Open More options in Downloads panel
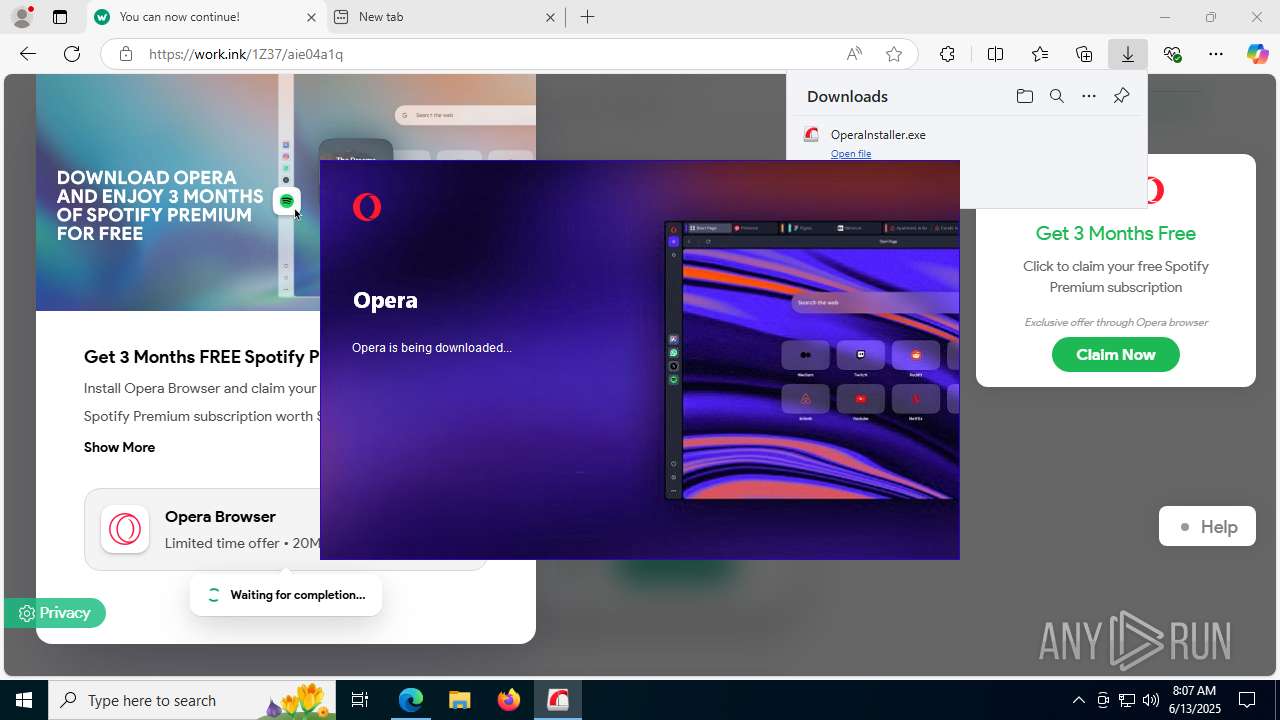The height and width of the screenshot is (720, 1280). point(1089,96)
